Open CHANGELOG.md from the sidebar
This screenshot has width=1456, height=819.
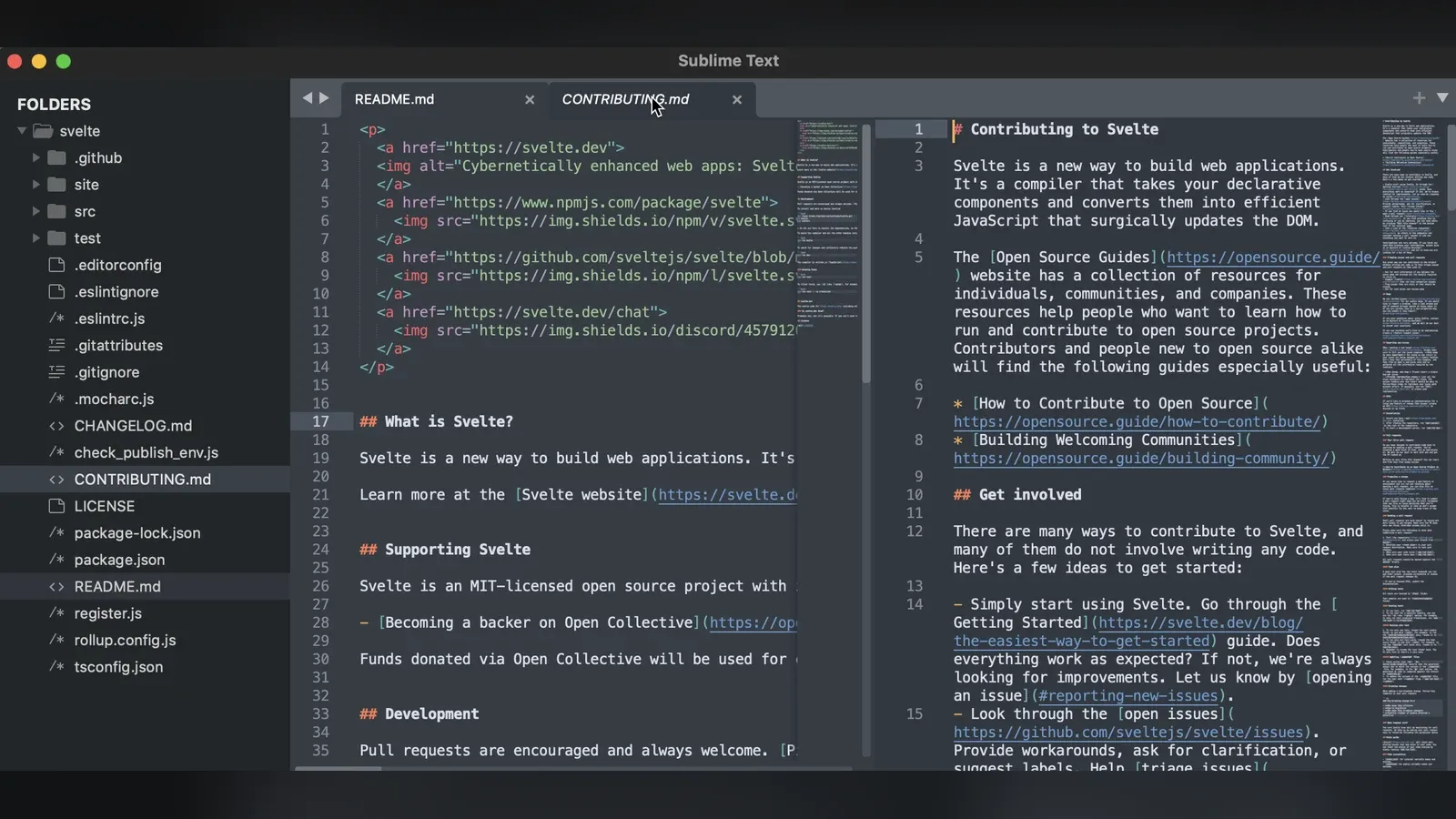point(133,426)
